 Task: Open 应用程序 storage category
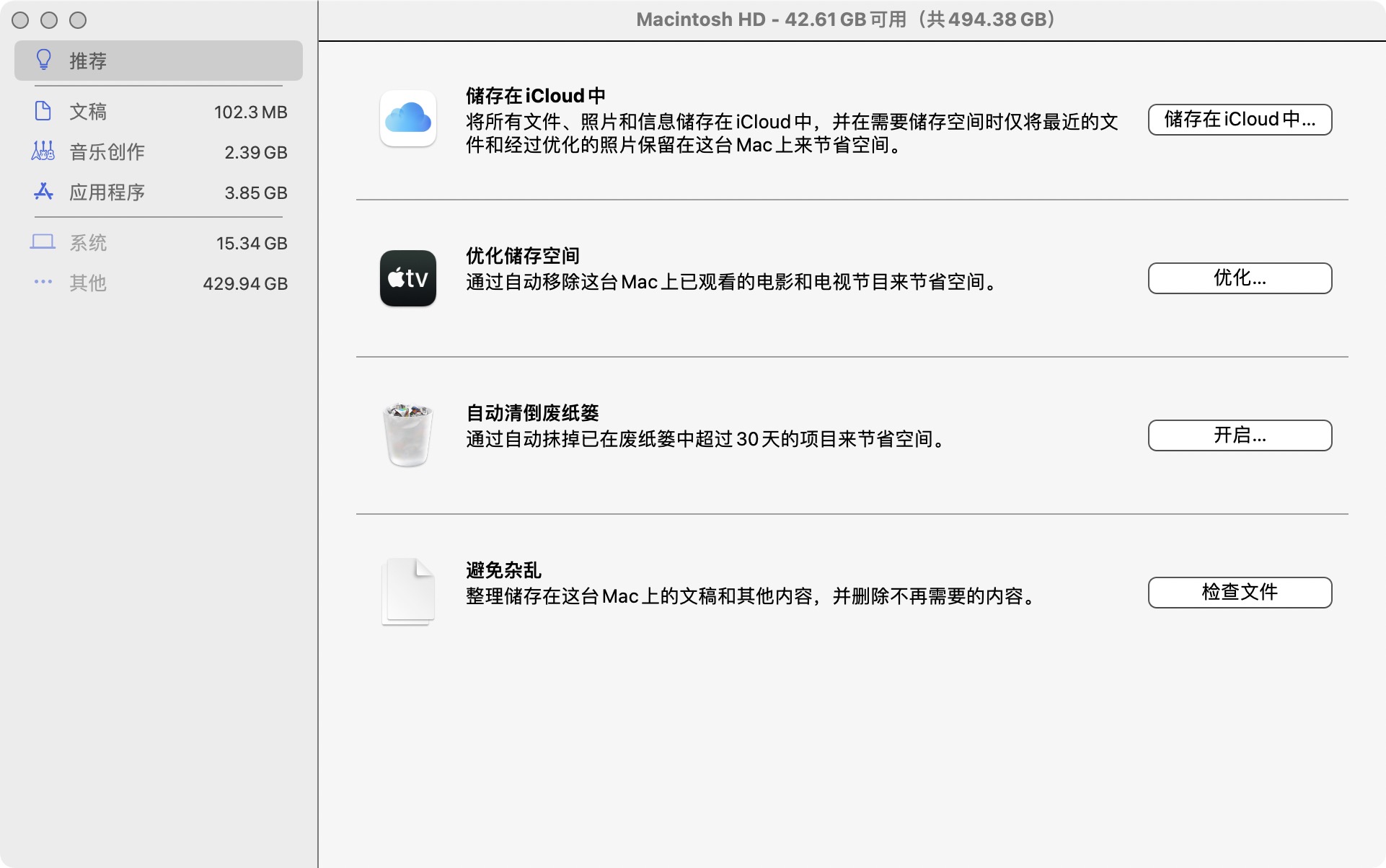point(107,192)
